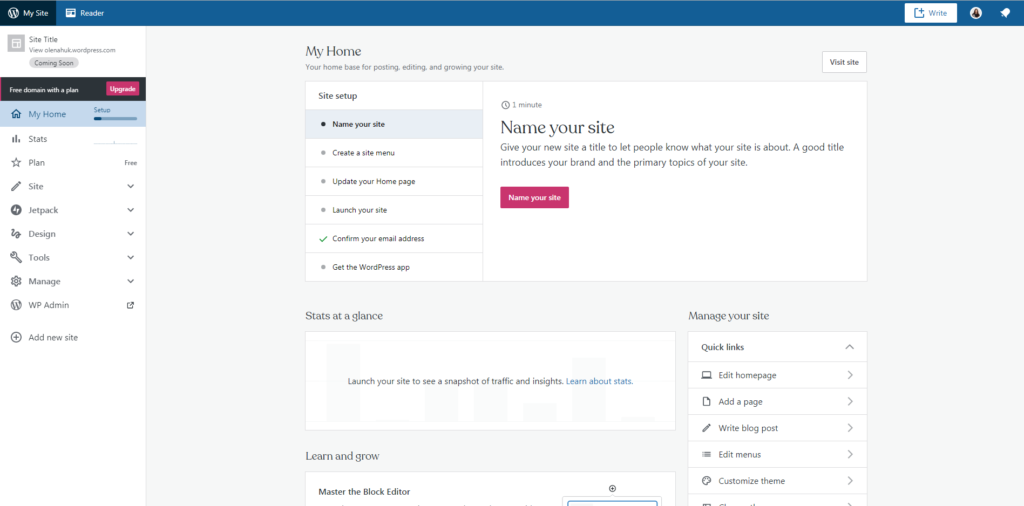Click the Confirm your email address step
Screen dimensions: 1024x506
[394, 239]
